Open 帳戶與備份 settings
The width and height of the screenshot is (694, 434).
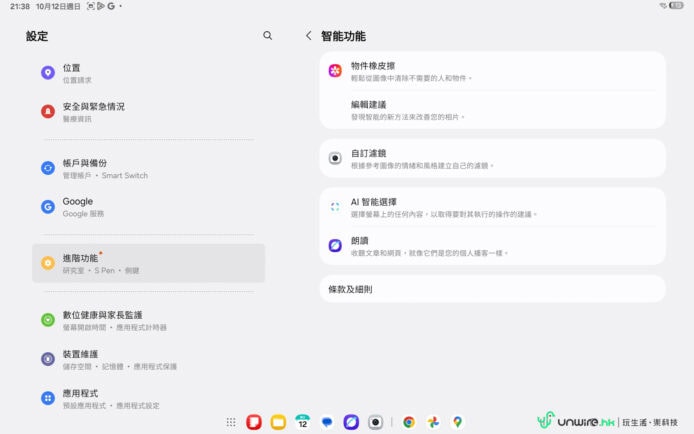pyautogui.click(x=148, y=168)
